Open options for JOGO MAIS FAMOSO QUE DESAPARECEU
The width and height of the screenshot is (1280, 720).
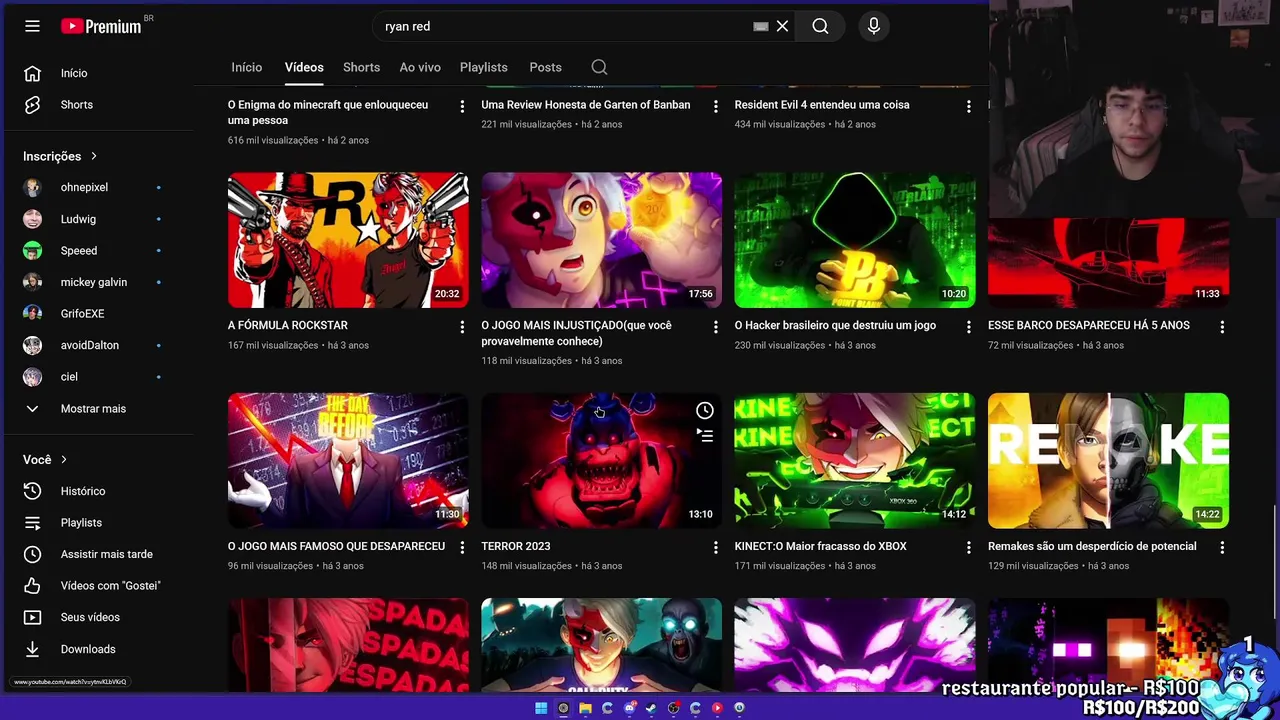point(461,547)
